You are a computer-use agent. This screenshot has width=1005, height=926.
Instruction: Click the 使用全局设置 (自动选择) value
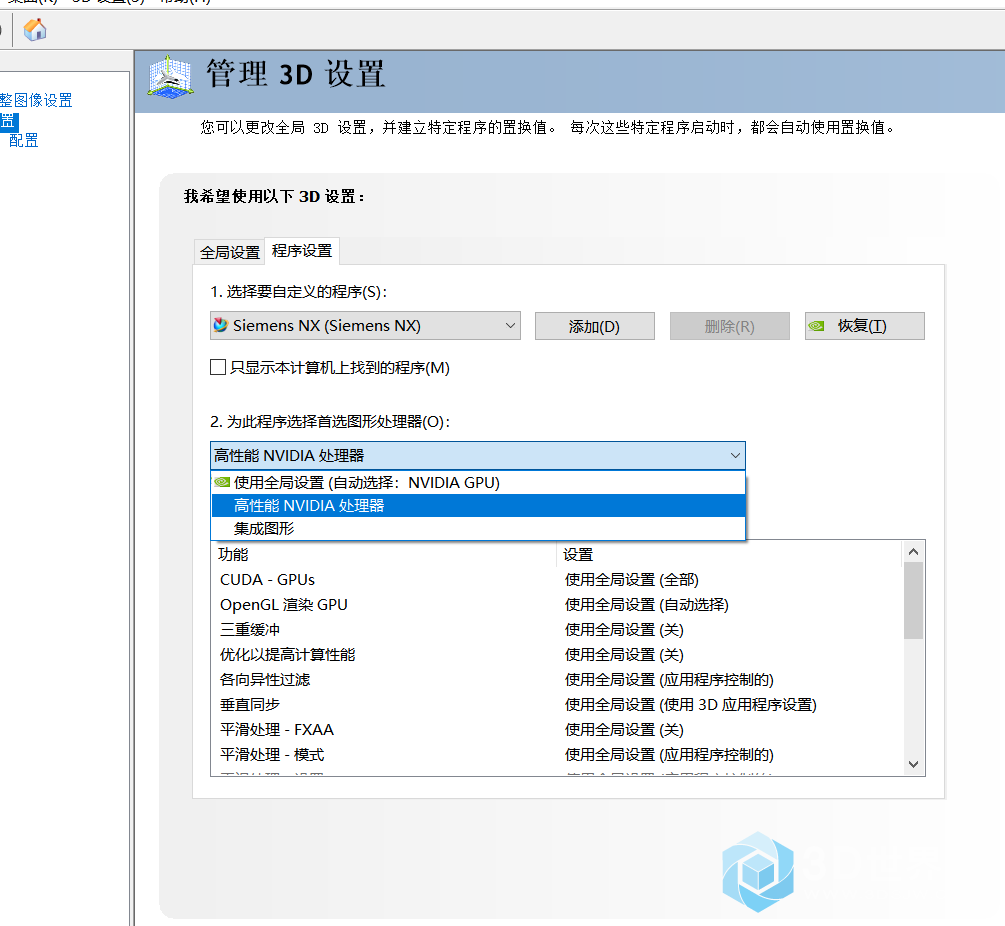click(647, 605)
